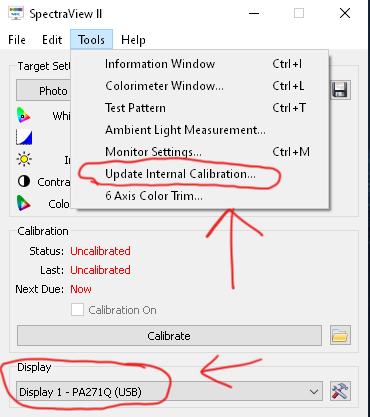The image size is (370, 417).
Task: Minimize the SpectraView II window
Action: pyautogui.click(x=254, y=13)
